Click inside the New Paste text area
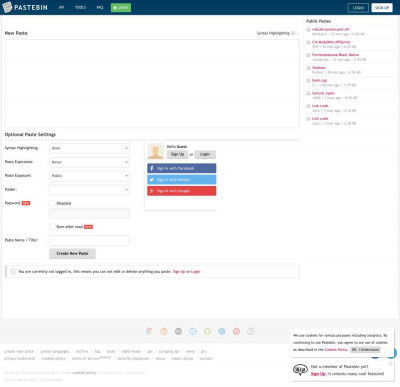This screenshot has width=400, height=387. tap(152, 83)
